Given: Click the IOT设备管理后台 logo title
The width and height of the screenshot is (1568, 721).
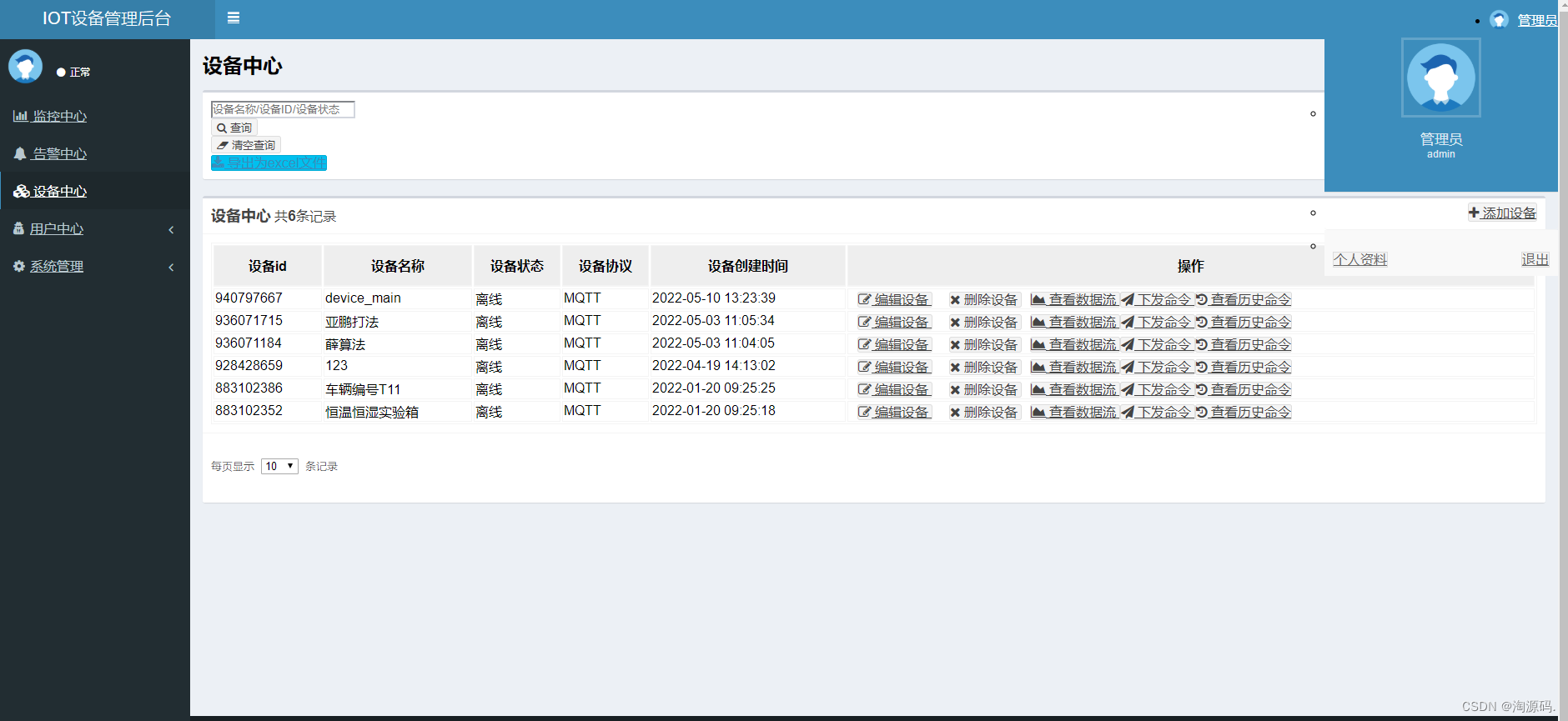Looking at the screenshot, I should (x=107, y=18).
